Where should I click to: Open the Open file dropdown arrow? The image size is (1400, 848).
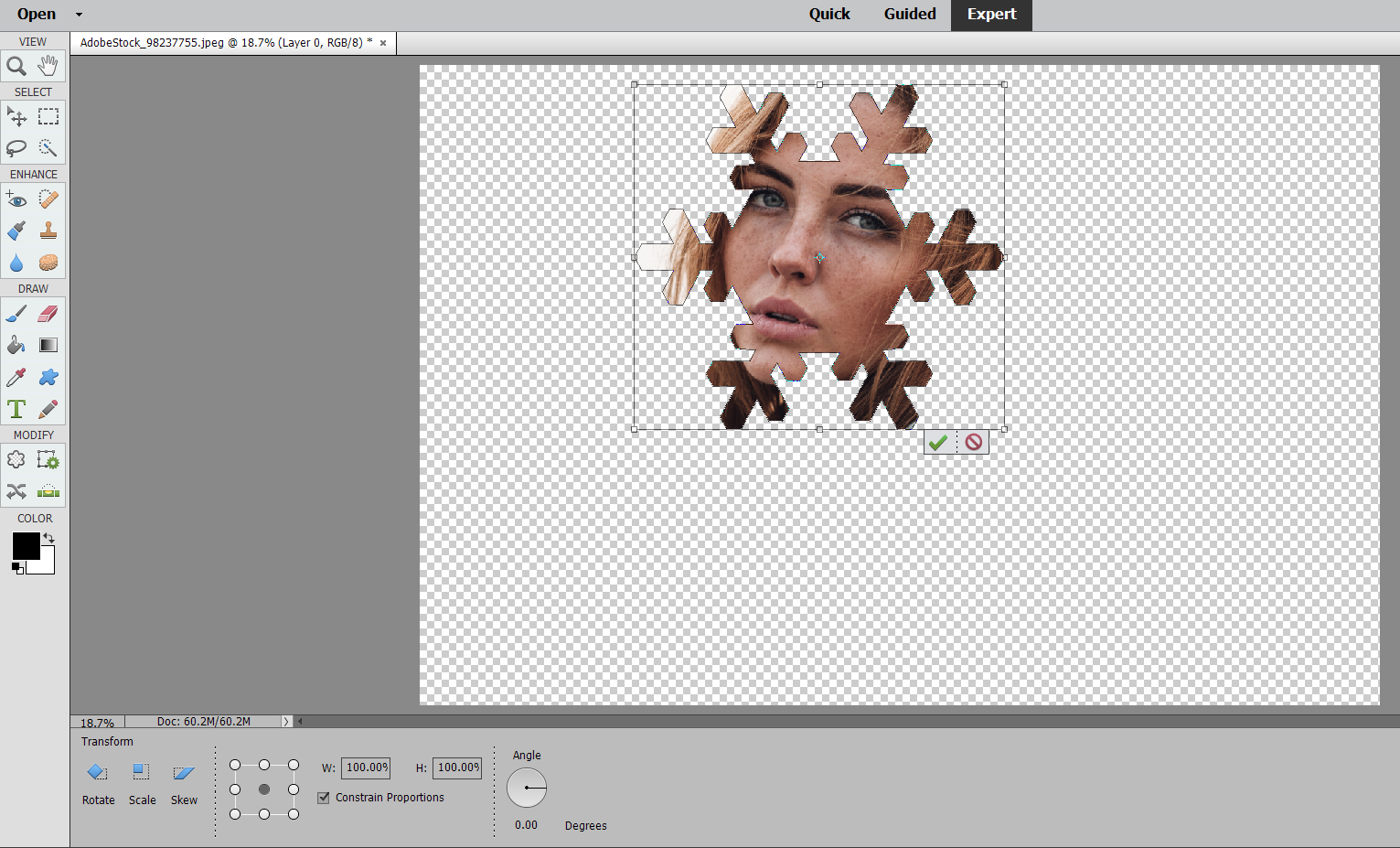[79, 15]
